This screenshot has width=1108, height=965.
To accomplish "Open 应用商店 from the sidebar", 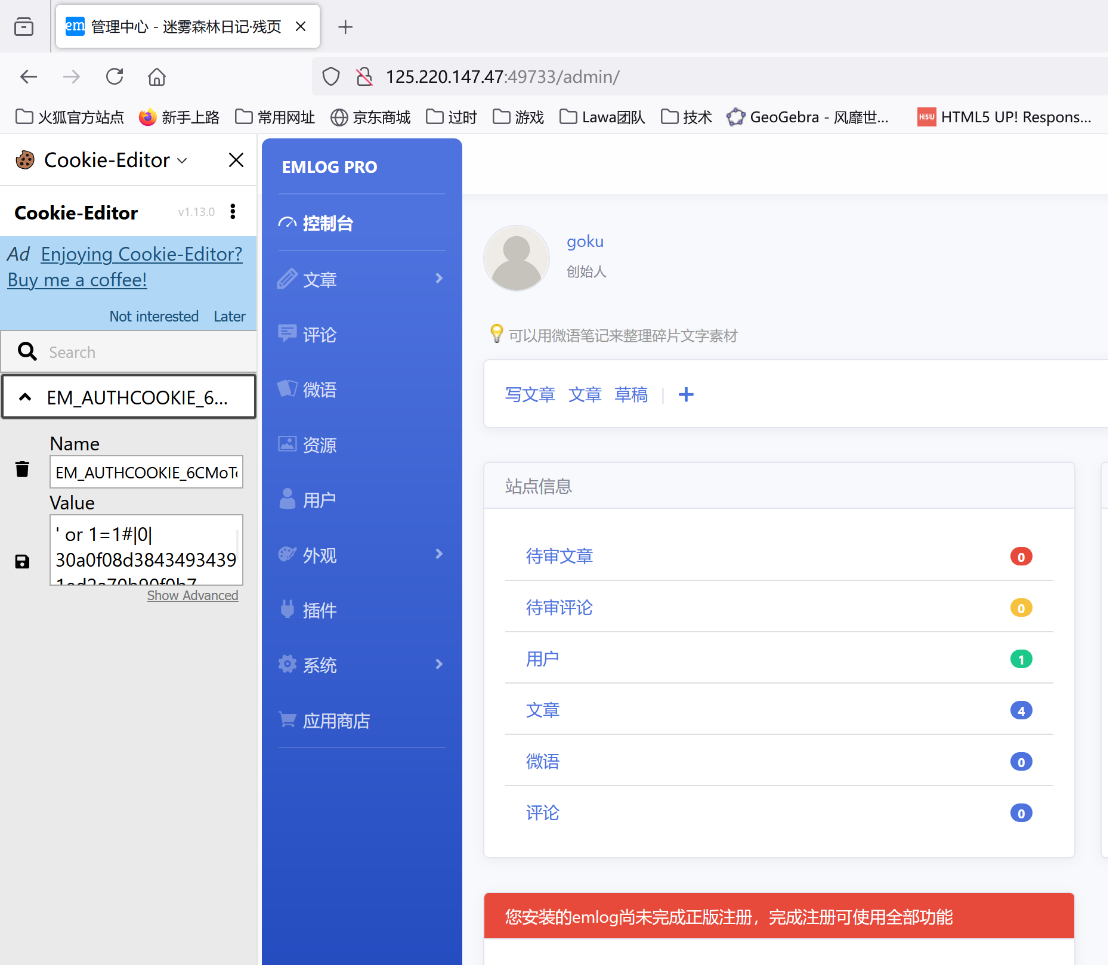I will 336,721.
